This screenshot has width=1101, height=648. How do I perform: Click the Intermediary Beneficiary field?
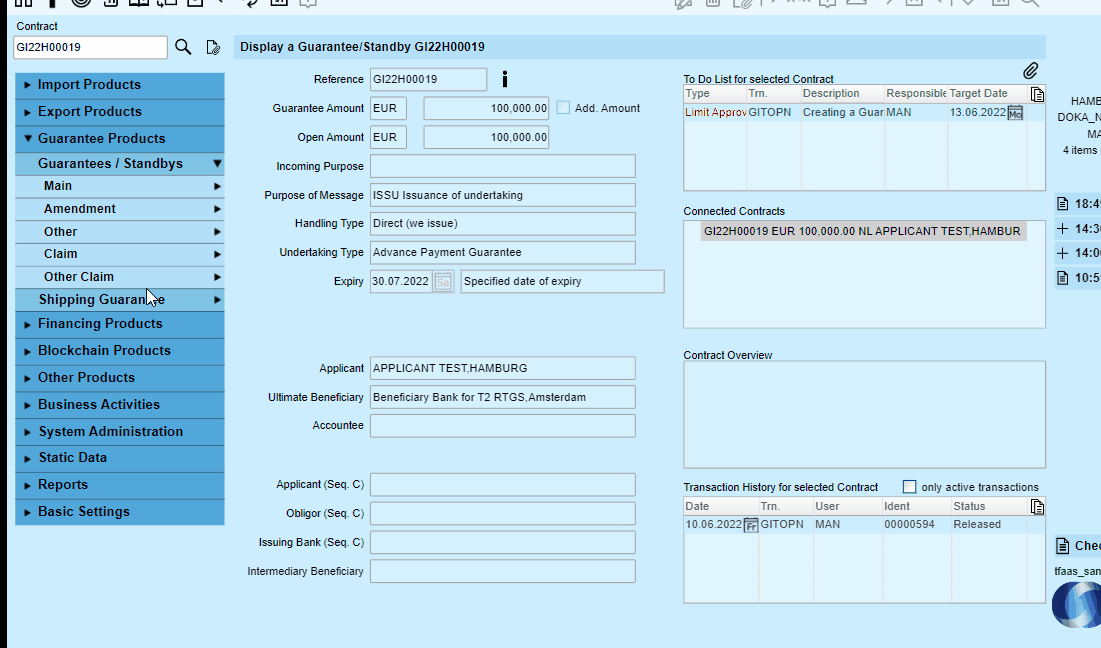[503, 571]
